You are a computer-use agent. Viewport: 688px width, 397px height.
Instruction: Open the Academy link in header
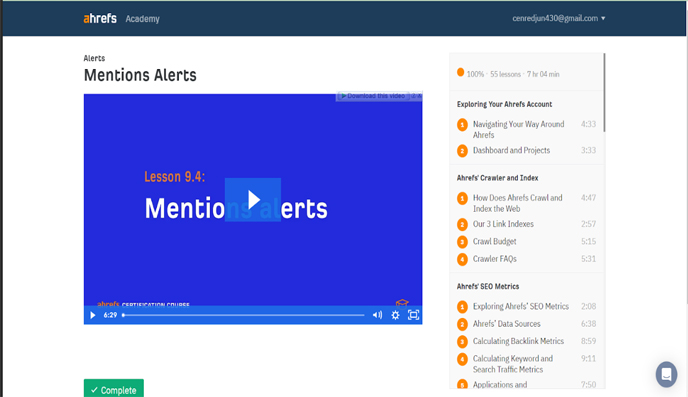[x=143, y=19]
